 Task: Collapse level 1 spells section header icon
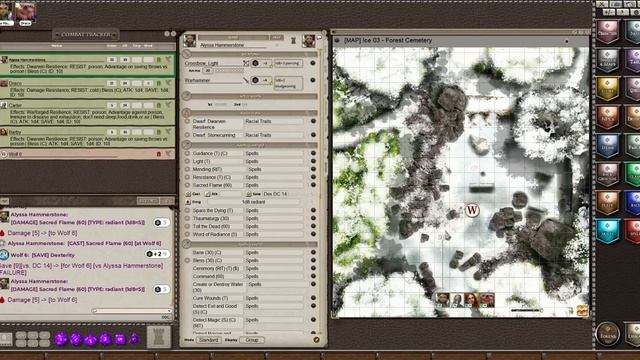[187, 244]
